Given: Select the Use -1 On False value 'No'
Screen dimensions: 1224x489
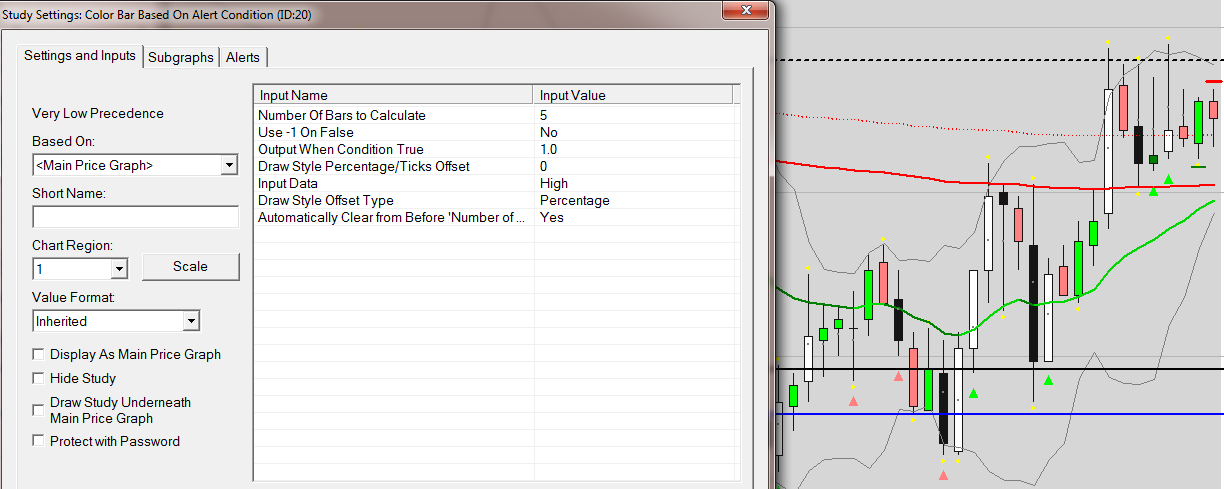Looking at the screenshot, I should 549,132.
